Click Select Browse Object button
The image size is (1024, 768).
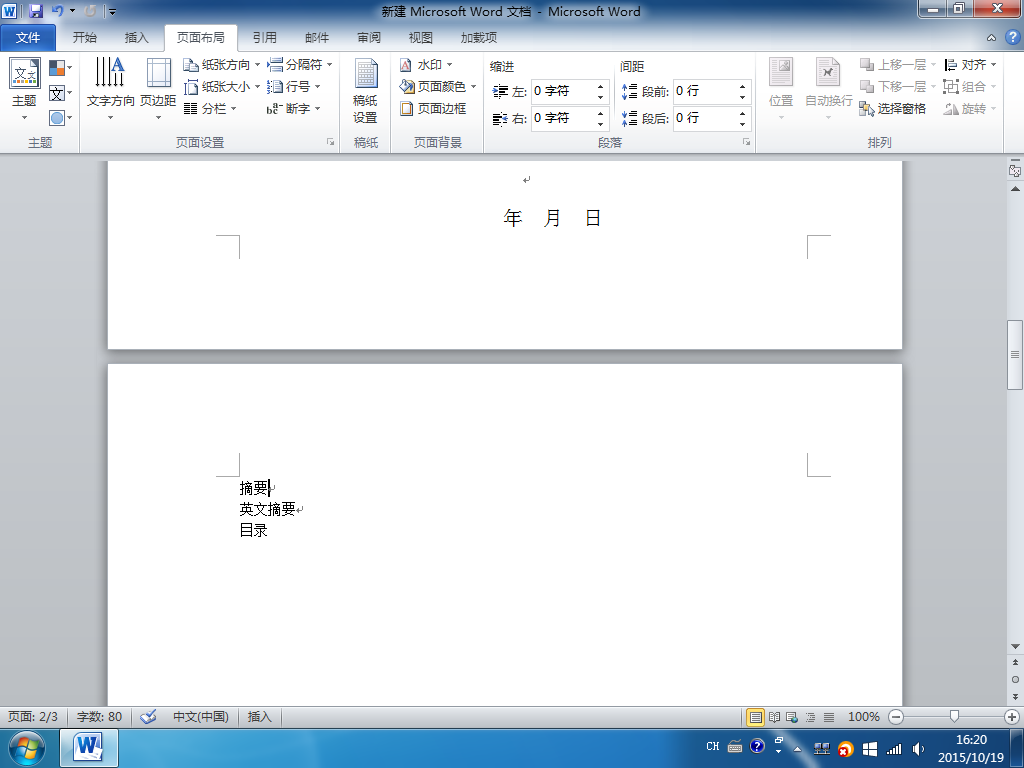click(1015, 679)
